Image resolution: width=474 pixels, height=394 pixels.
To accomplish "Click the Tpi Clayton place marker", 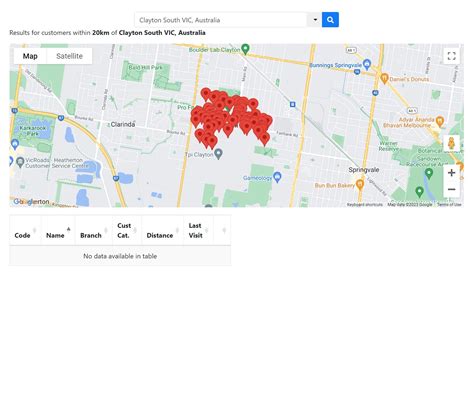I will [x=218, y=154].
